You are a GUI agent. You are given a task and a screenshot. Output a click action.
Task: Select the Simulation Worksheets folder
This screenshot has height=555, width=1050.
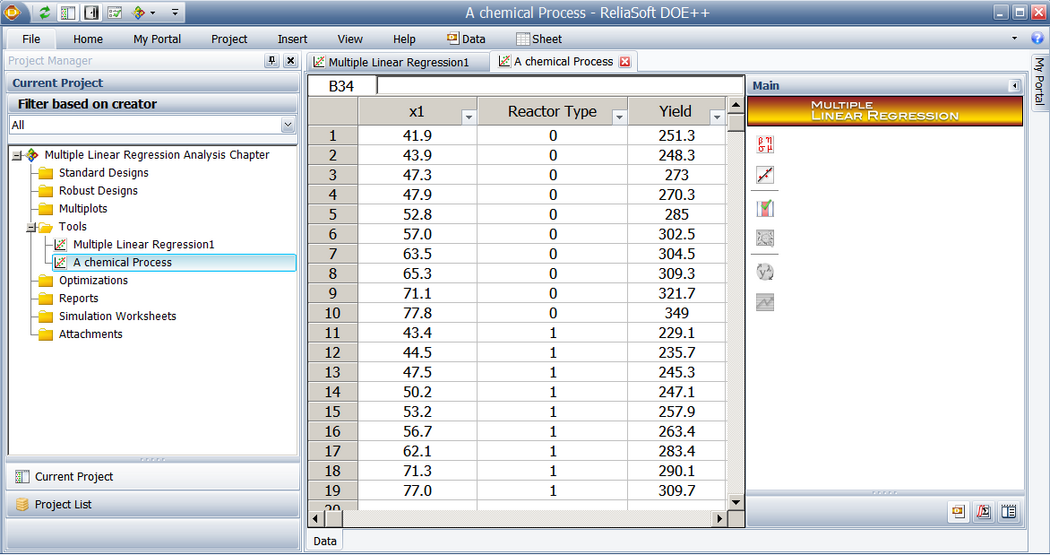click(x=117, y=316)
